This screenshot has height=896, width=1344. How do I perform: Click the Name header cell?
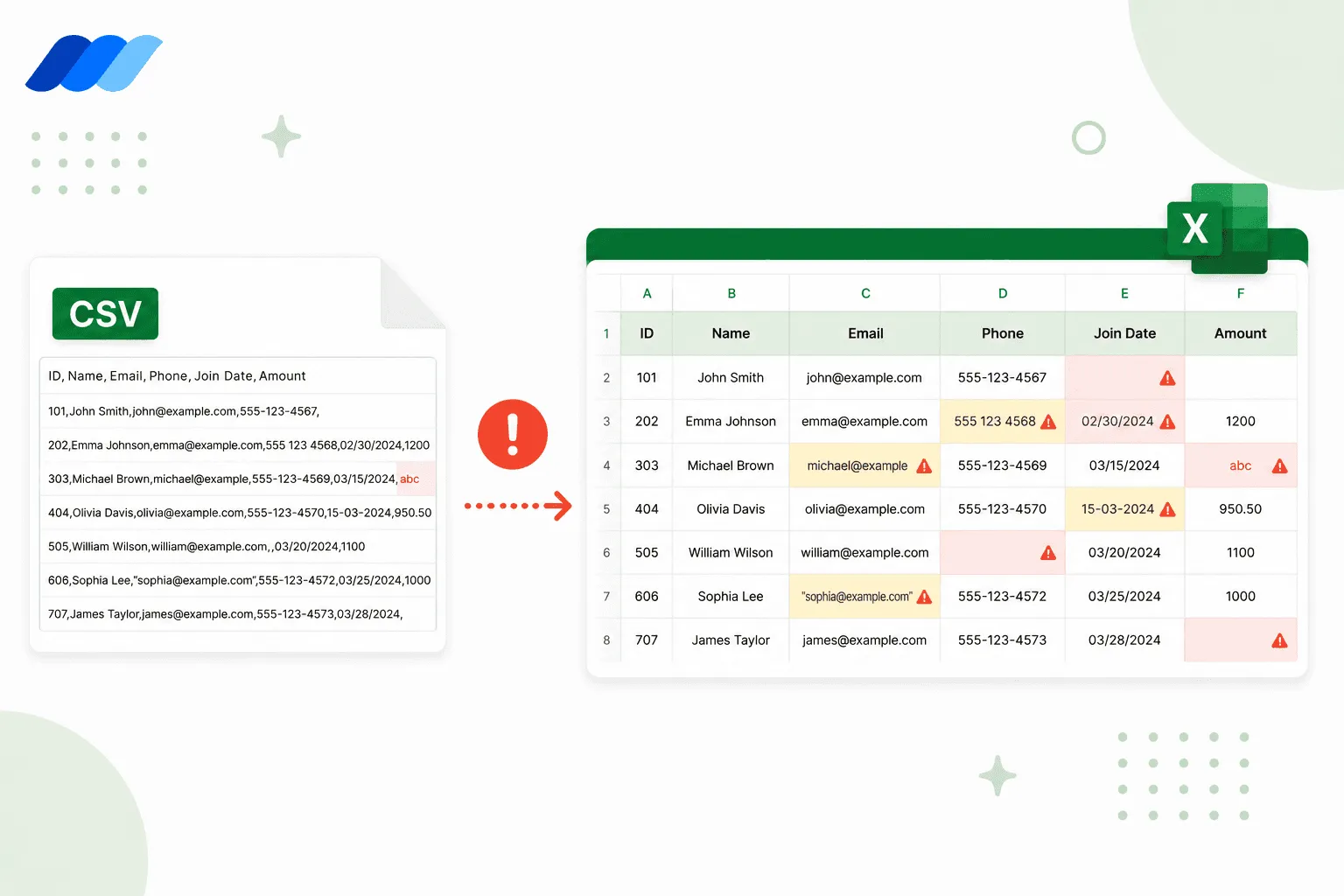[x=731, y=333]
